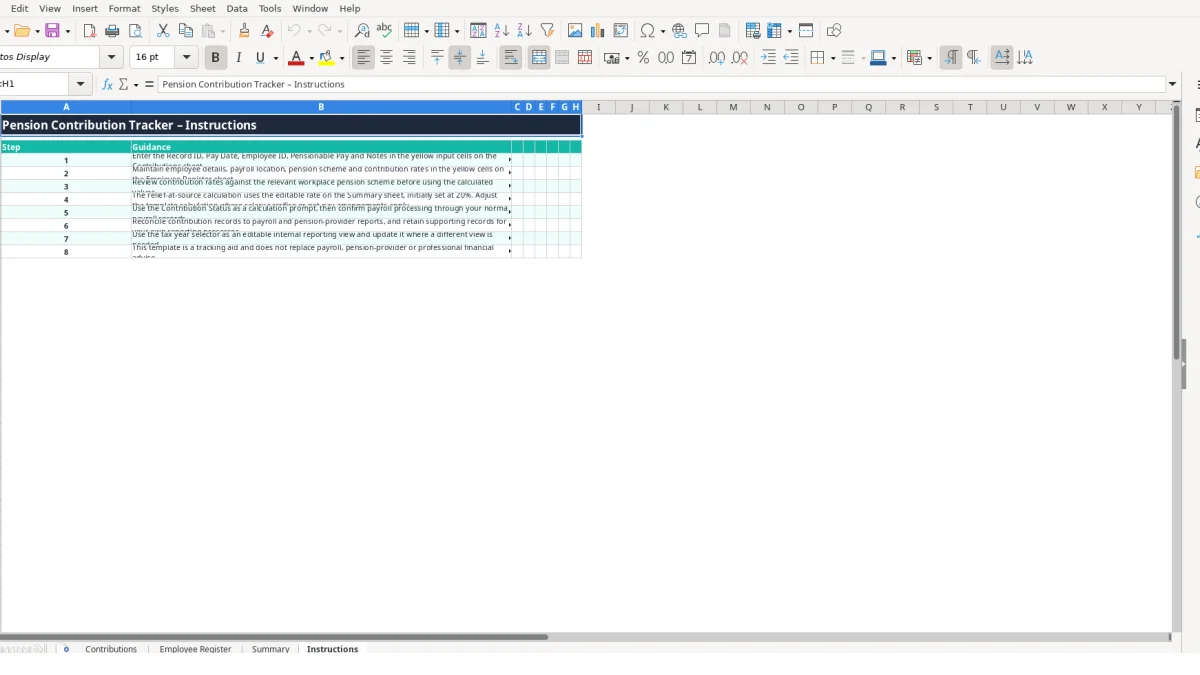This screenshot has width=1200, height=675.
Task: Click the Copy icon
Action: pos(186,31)
